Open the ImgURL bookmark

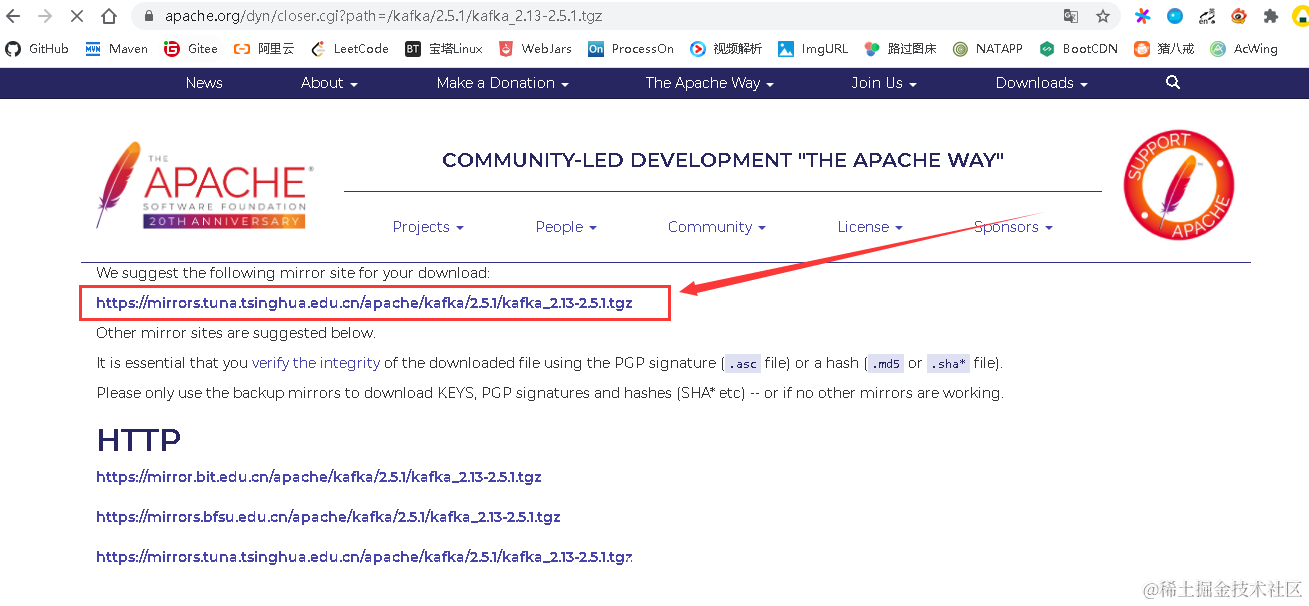(x=812, y=48)
